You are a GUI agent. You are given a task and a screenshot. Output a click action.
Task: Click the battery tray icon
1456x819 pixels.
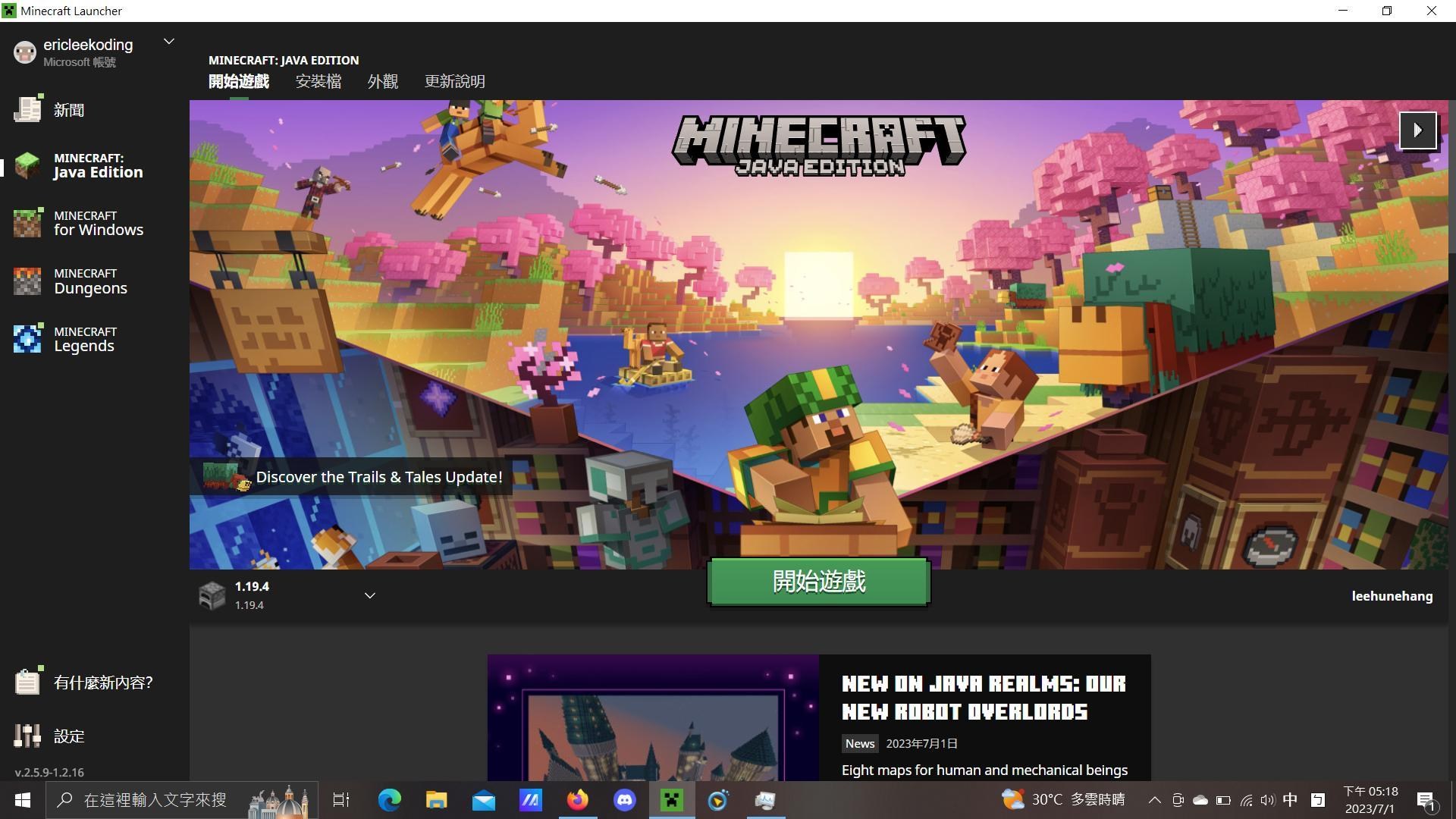tap(1223, 800)
